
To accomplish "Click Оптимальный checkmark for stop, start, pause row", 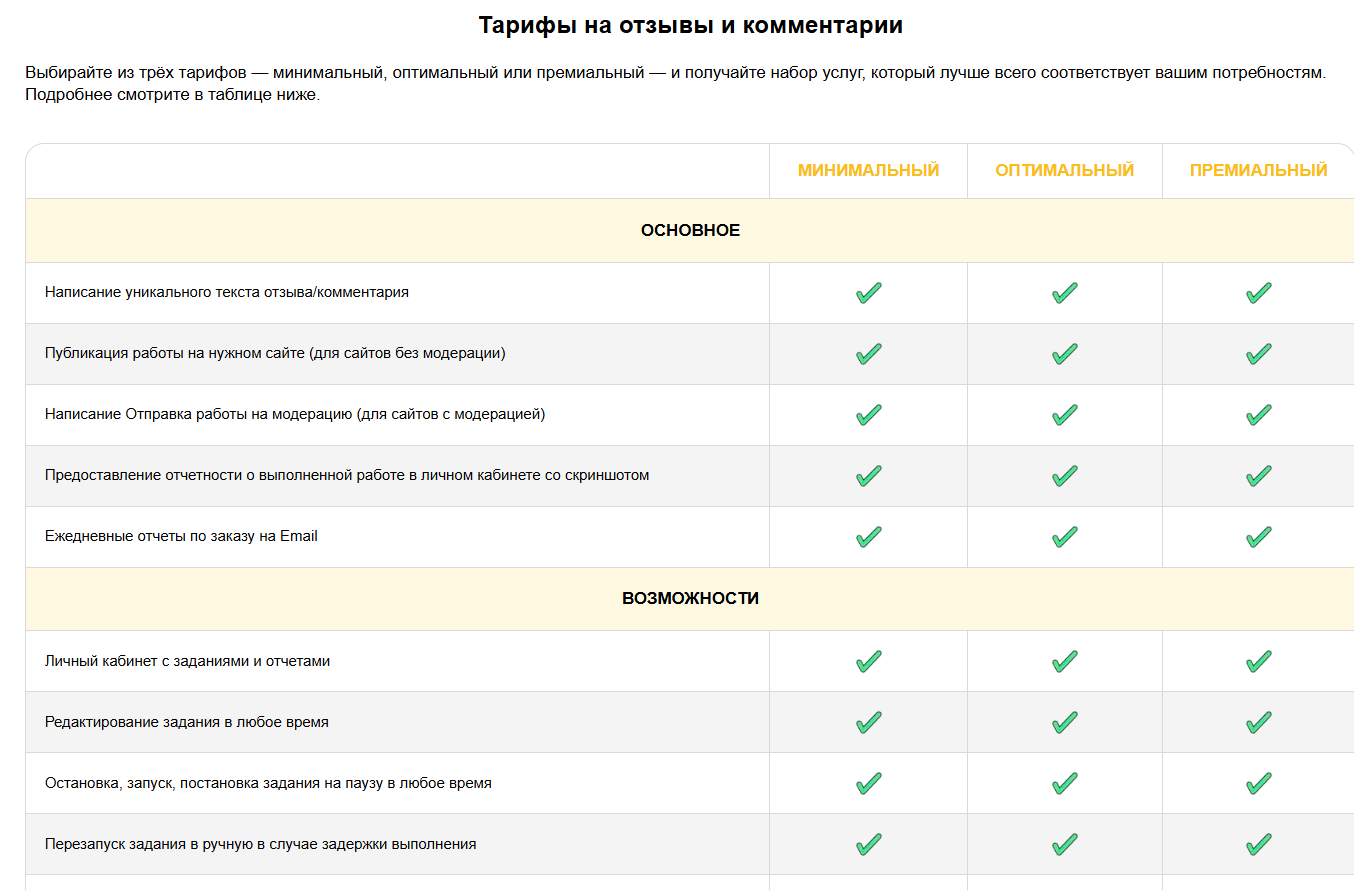I will coord(1064,784).
